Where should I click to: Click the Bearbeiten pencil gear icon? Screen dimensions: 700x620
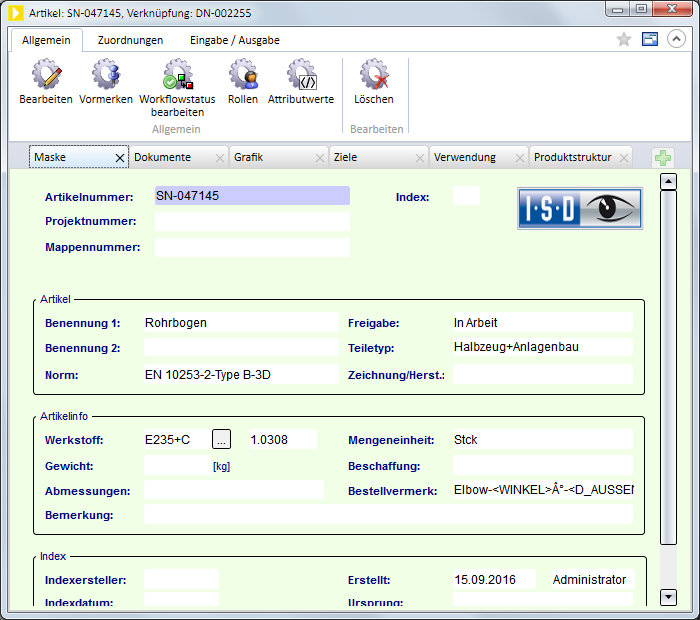click(x=46, y=74)
